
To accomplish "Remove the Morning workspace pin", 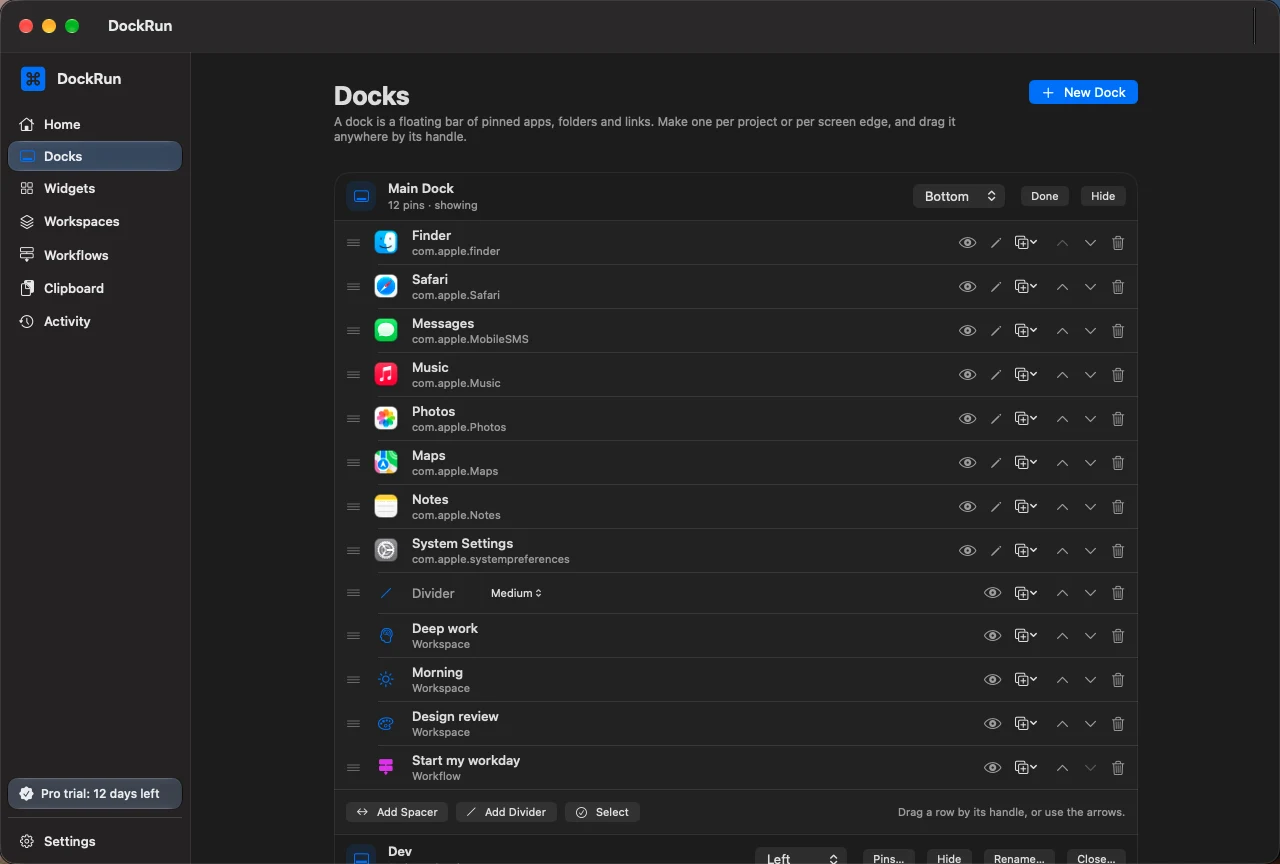I will click(1118, 680).
